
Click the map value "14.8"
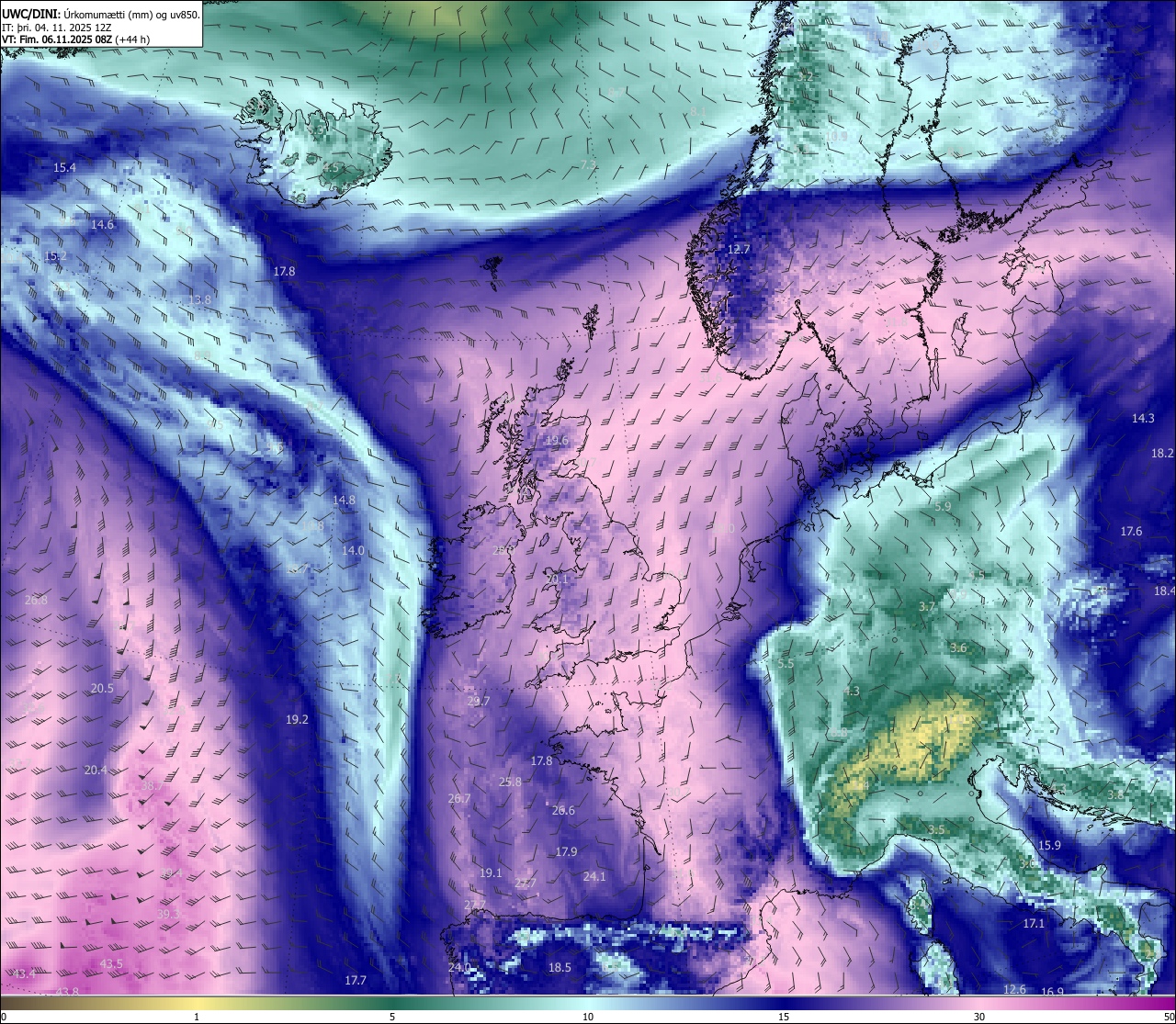click(x=344, y=501)
